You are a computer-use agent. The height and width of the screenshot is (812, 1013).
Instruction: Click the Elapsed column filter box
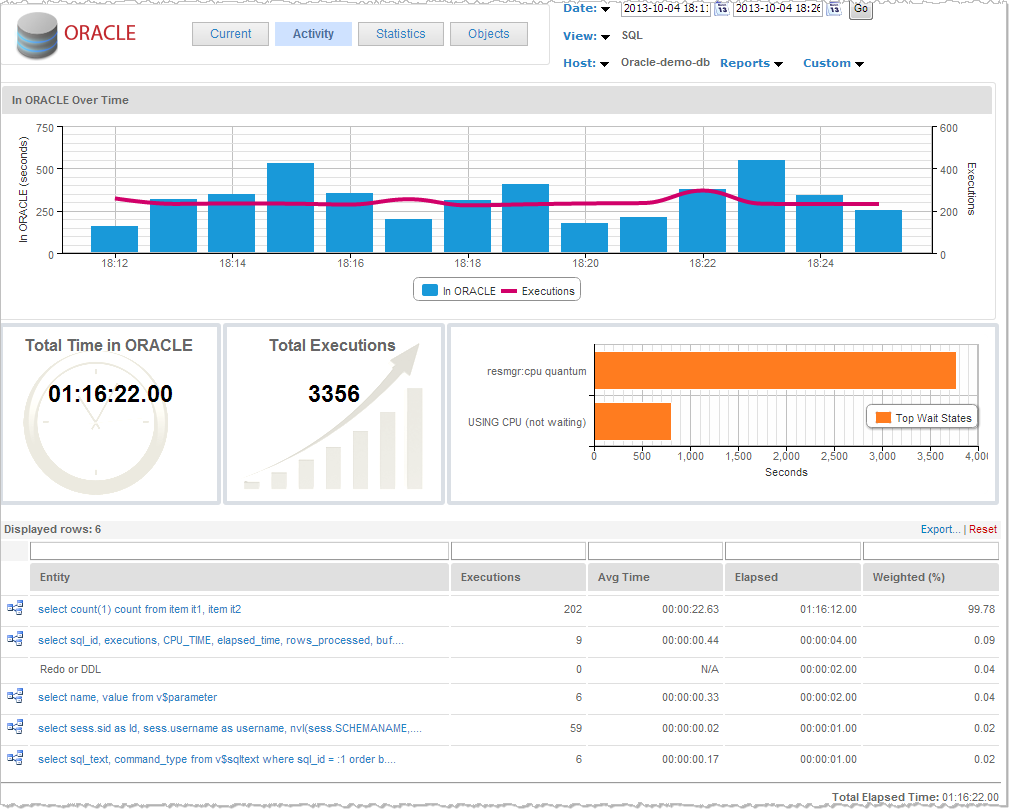coord(793,551)
